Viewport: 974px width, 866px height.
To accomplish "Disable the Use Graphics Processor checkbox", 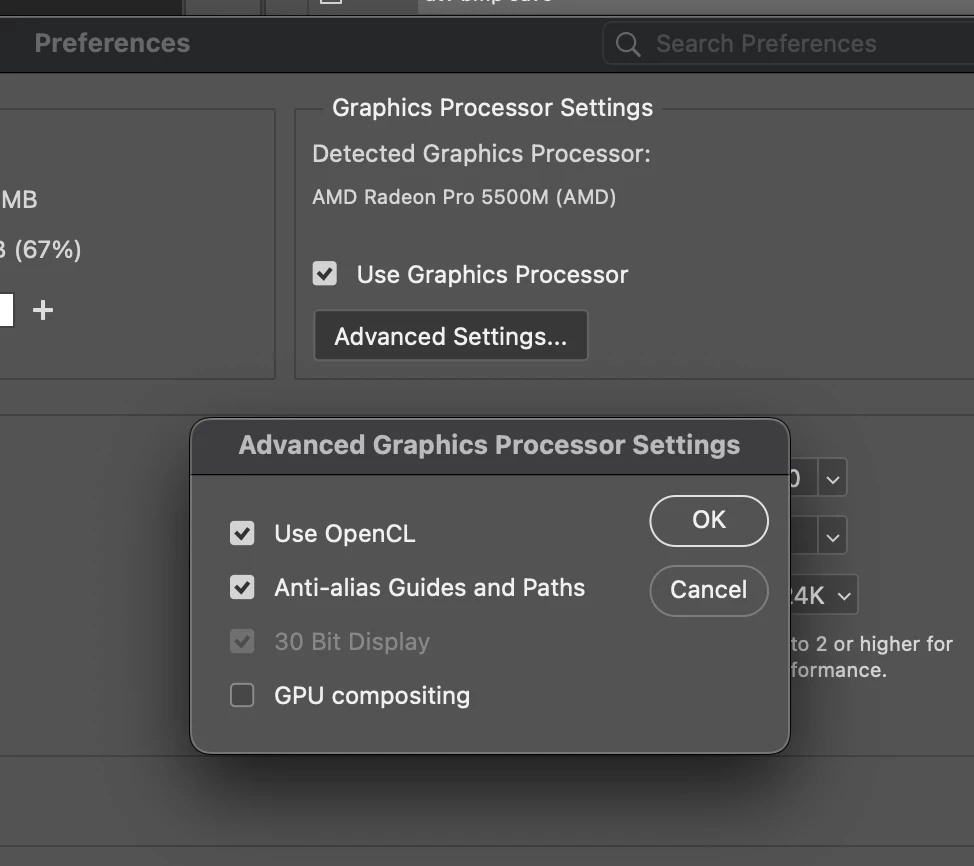I will pos(325,274).
